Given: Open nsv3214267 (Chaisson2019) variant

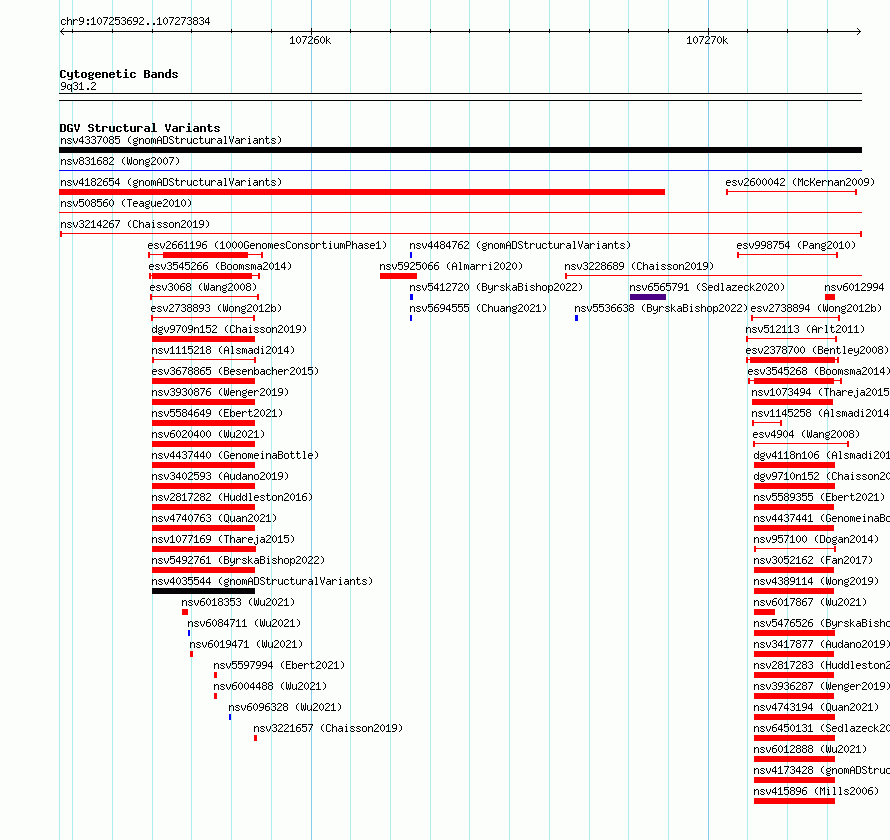Looking at the screenshot, I should pos(135,224).
